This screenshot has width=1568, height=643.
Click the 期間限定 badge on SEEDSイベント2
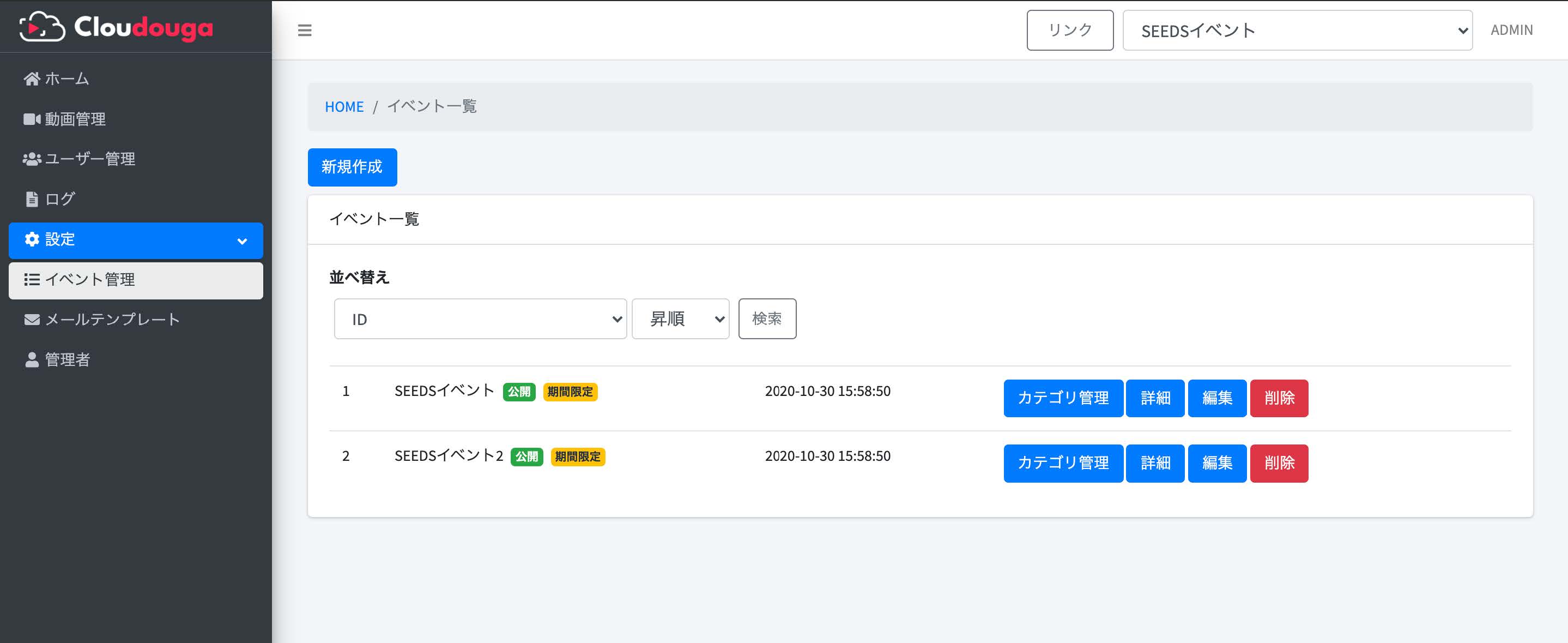[578, 456]
